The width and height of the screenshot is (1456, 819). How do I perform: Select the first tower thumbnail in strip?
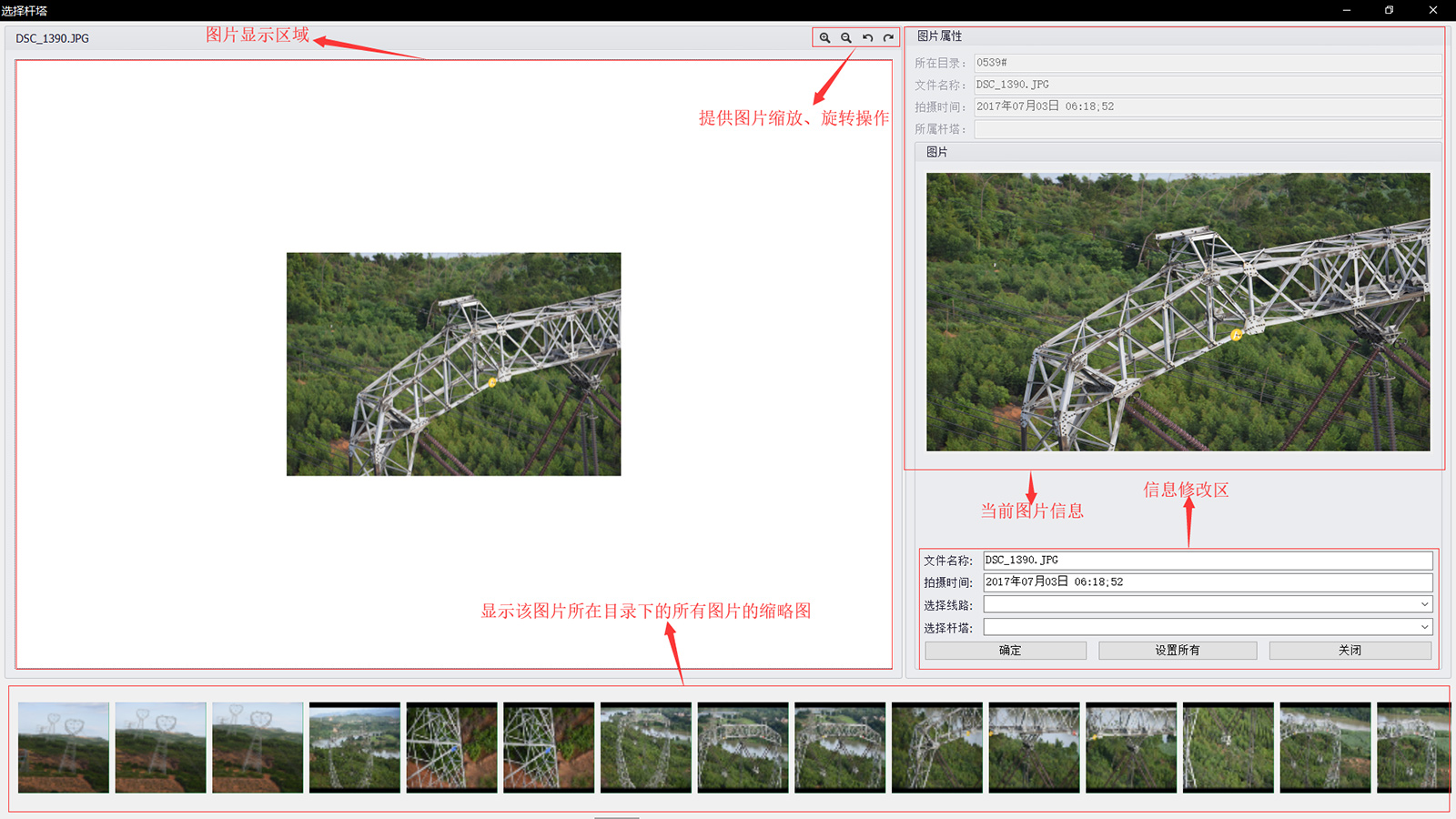pyautogui.click(x=64, y=747)
